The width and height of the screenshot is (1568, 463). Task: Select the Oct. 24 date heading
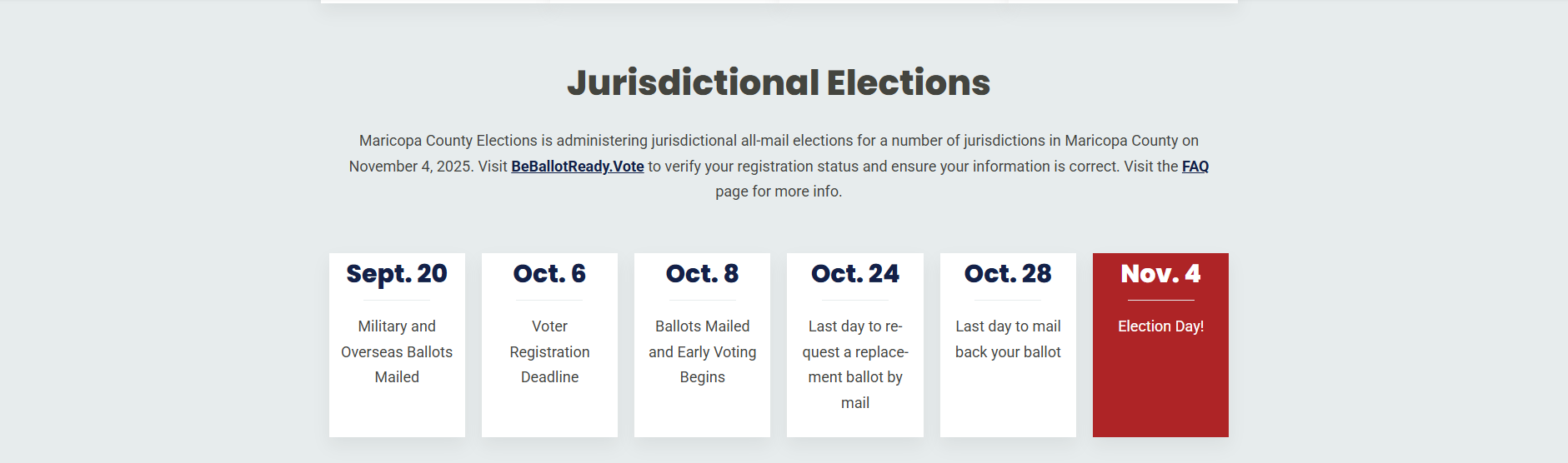click(855, 273)
